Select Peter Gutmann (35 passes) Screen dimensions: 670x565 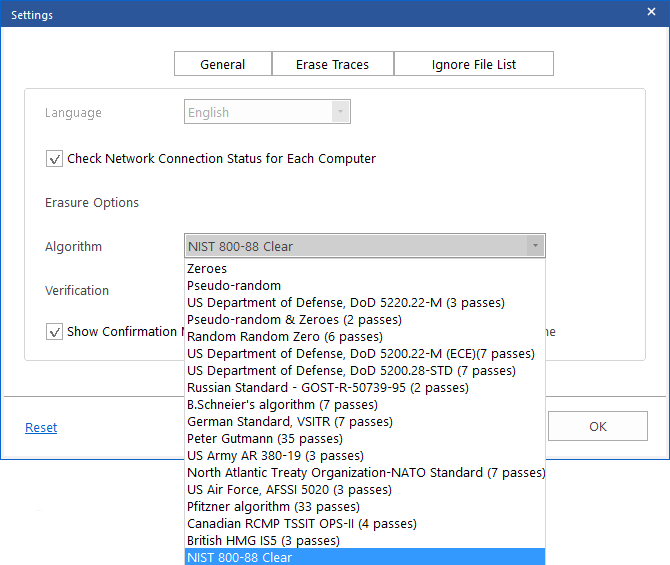coord(365,438)
